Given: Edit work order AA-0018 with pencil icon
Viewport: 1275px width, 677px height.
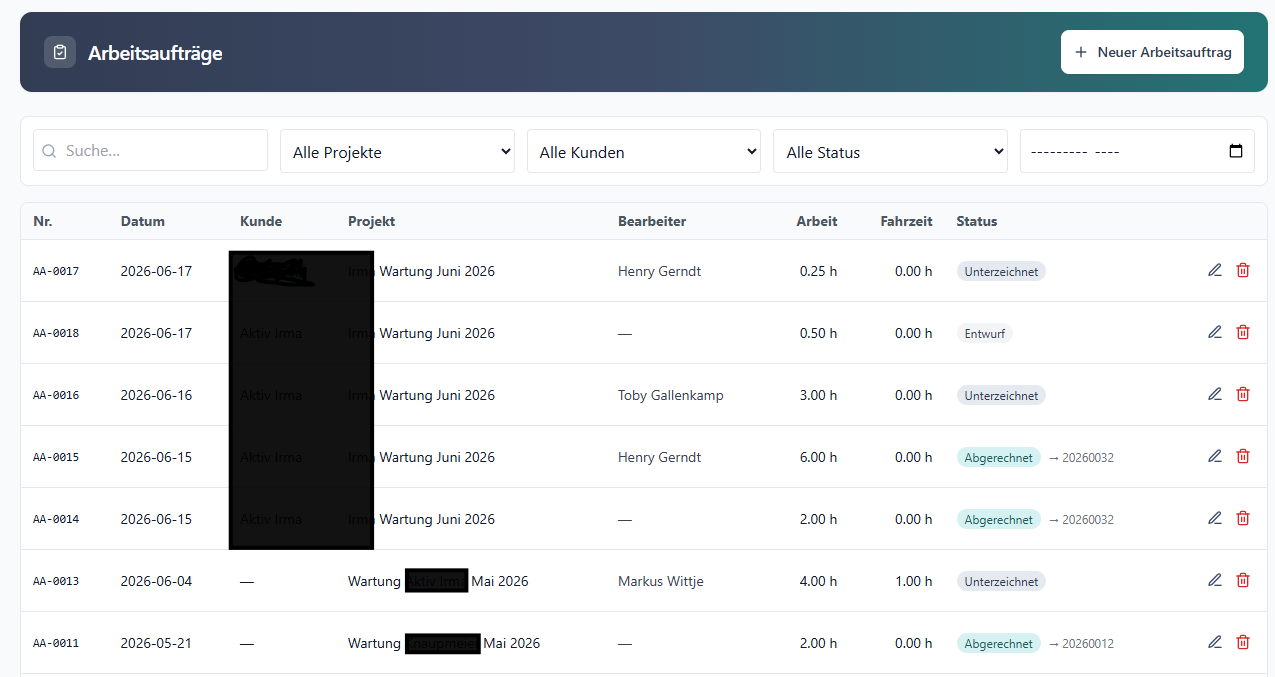Looking at the screenshot, I should click(x=1215, y=332).
